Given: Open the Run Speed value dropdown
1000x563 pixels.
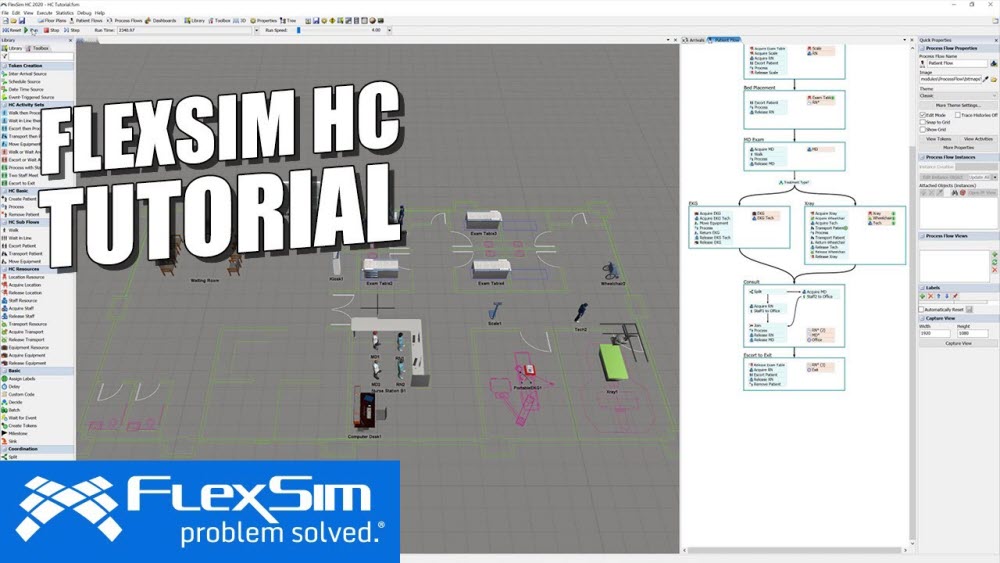Looking at the screenshot, I should [x=389, y=30].
